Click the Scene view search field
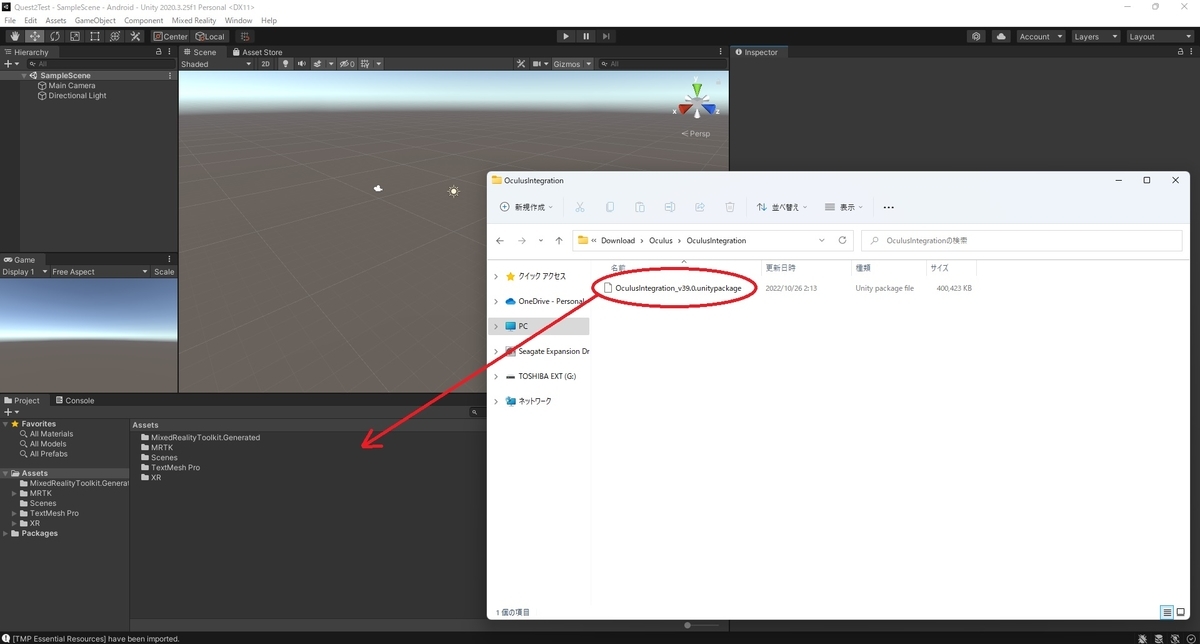 (662, 64)
